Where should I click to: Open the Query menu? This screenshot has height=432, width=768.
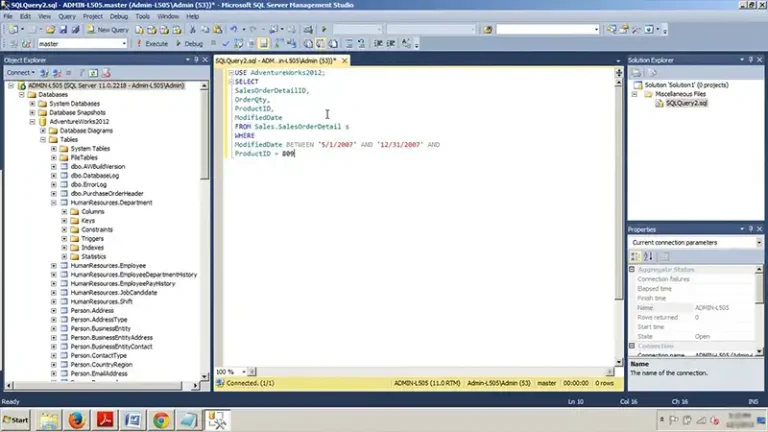coord(67,16)
